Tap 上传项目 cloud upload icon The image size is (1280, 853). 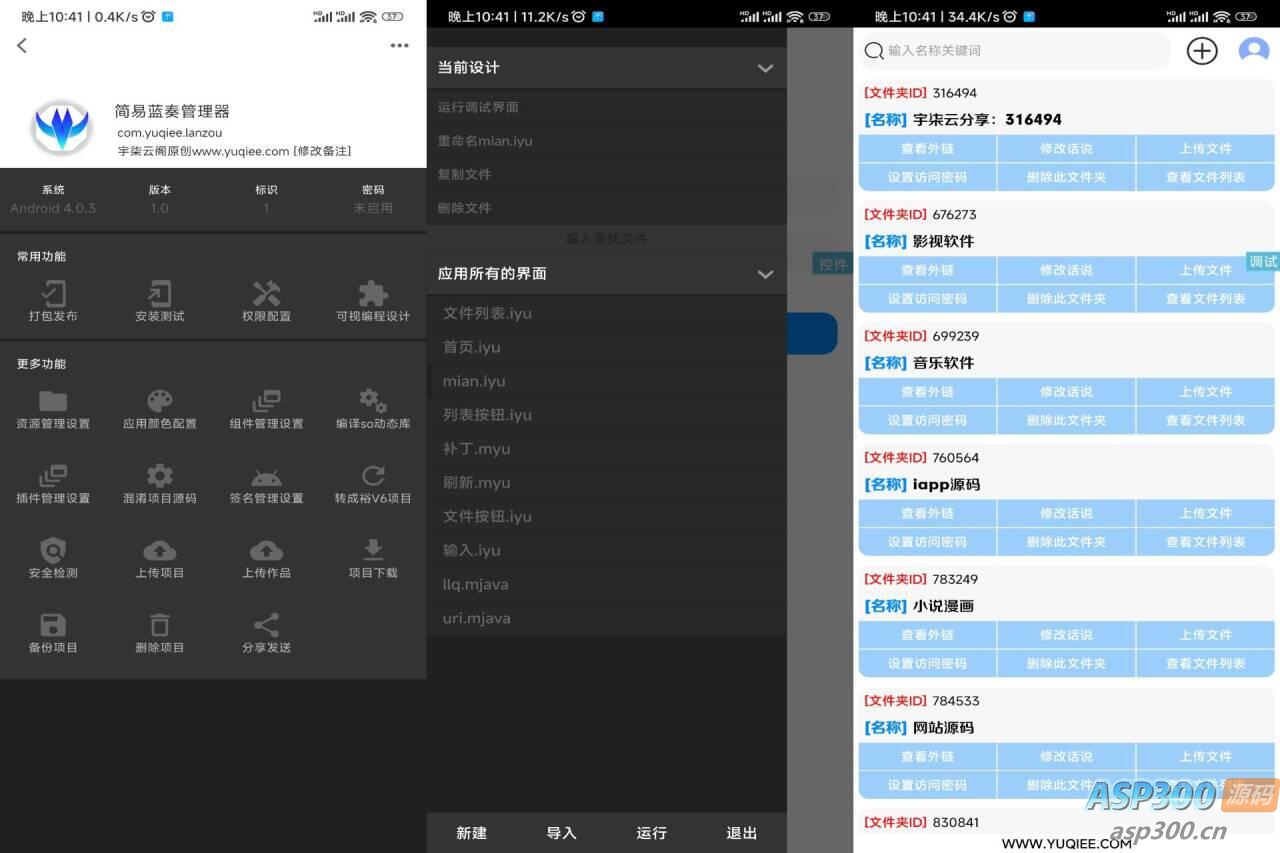(160, 550)
